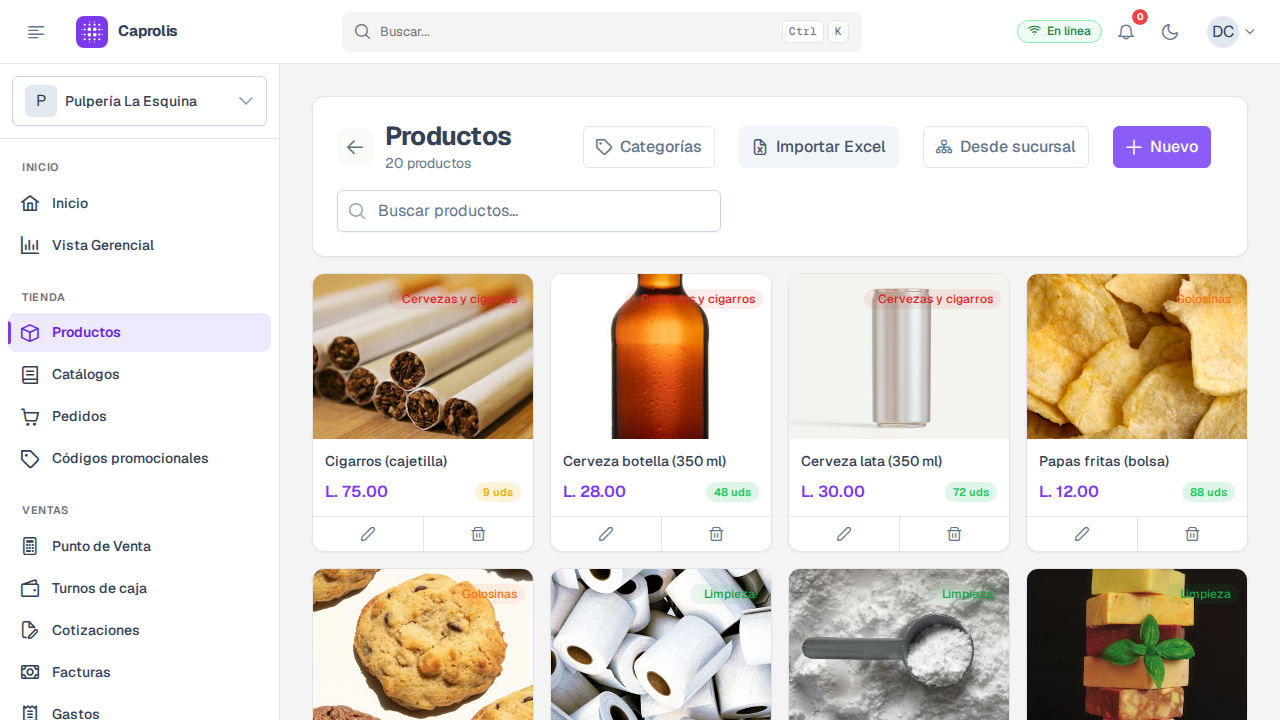Edit Papas fritas (bolsa) pencil icon
The height and width of the screenshot is (720, 1280).
1082,534
